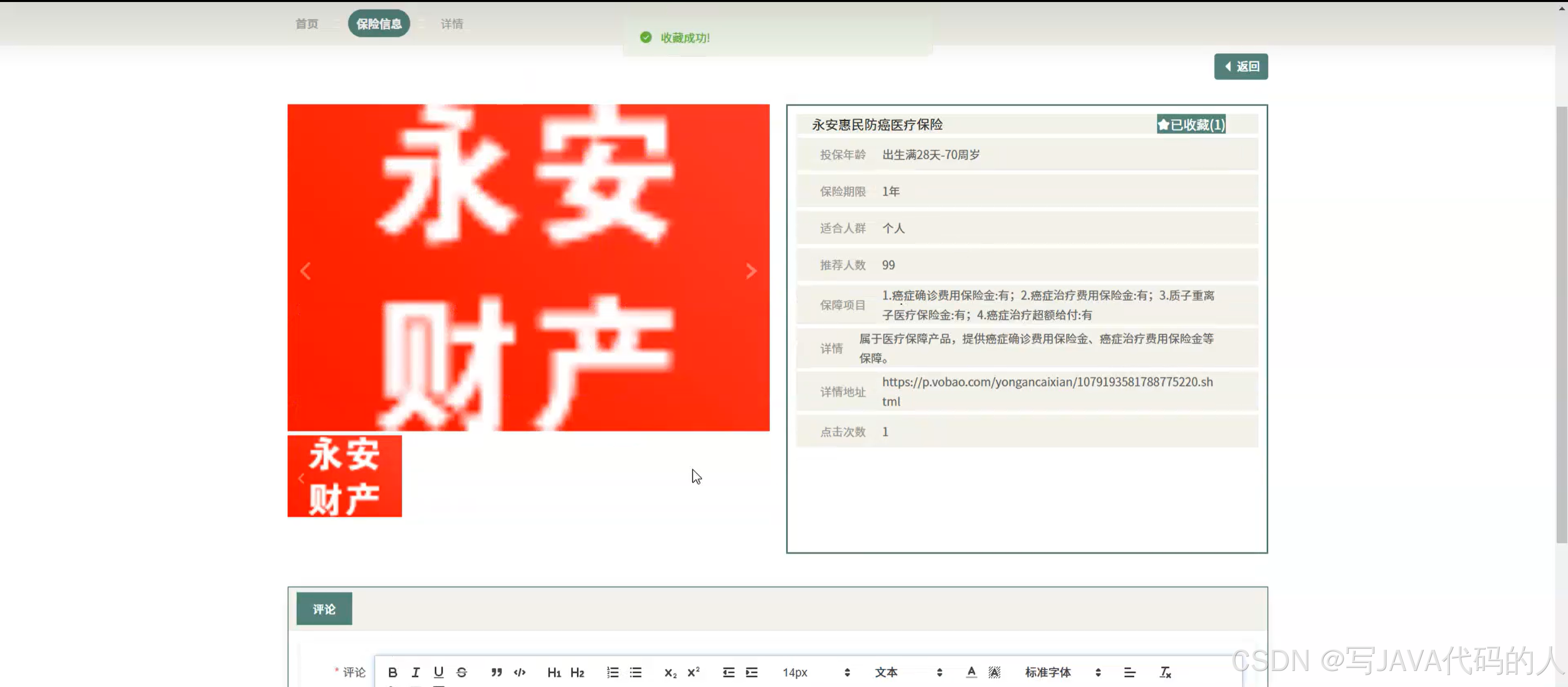Insert a bullet list in the editor
The image size is (1568, 687).
(636, 672)
